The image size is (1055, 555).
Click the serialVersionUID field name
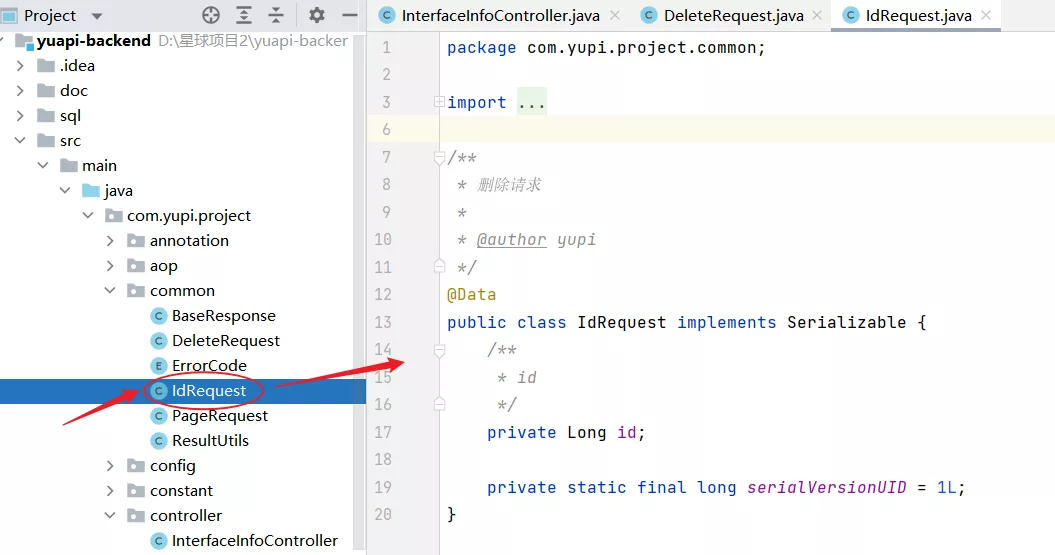coord(826,487)
